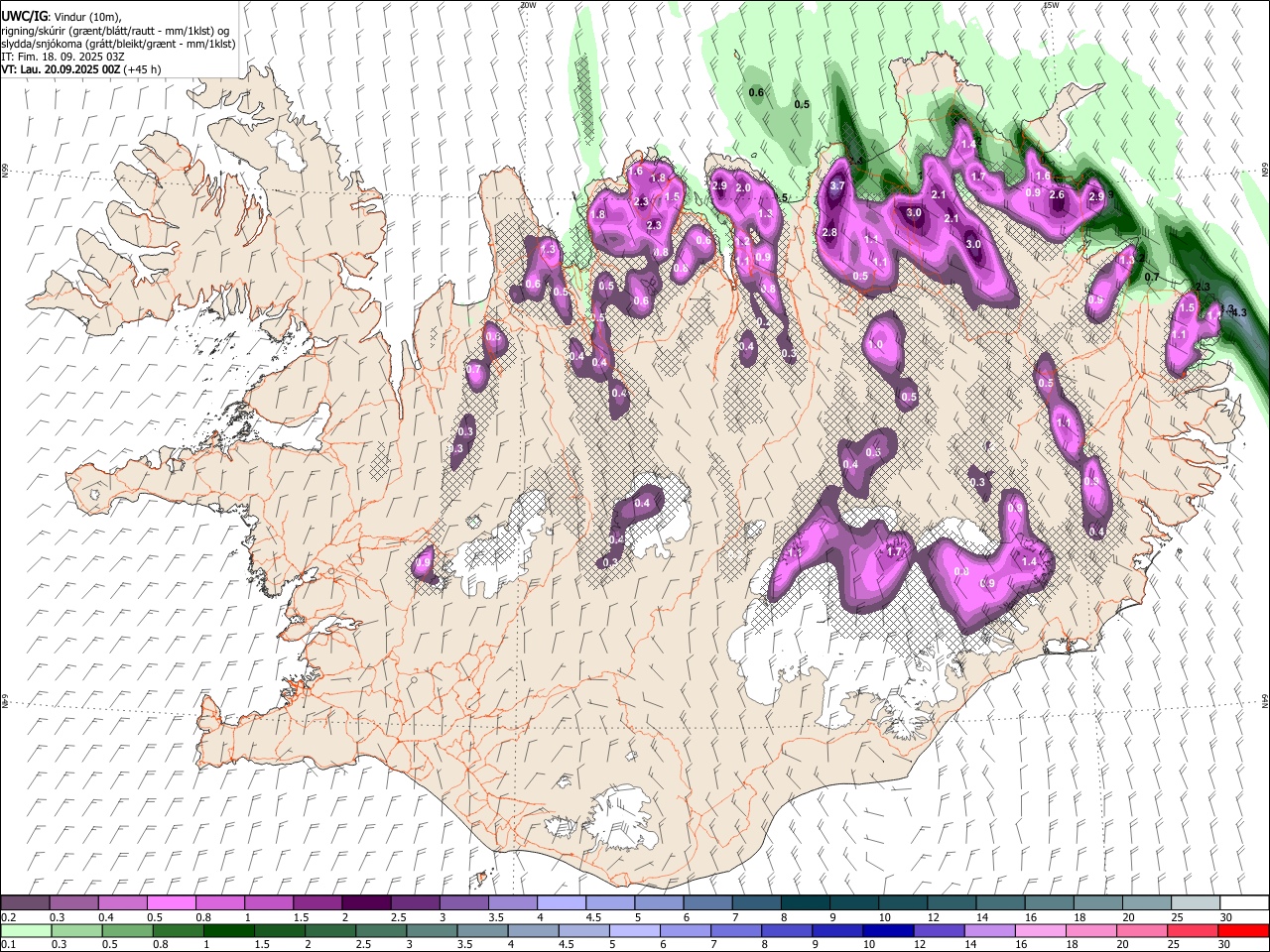Select the 'rigning/skúrir' legend description line
The height and width of the screenshot is (952, 1270).
114,31
